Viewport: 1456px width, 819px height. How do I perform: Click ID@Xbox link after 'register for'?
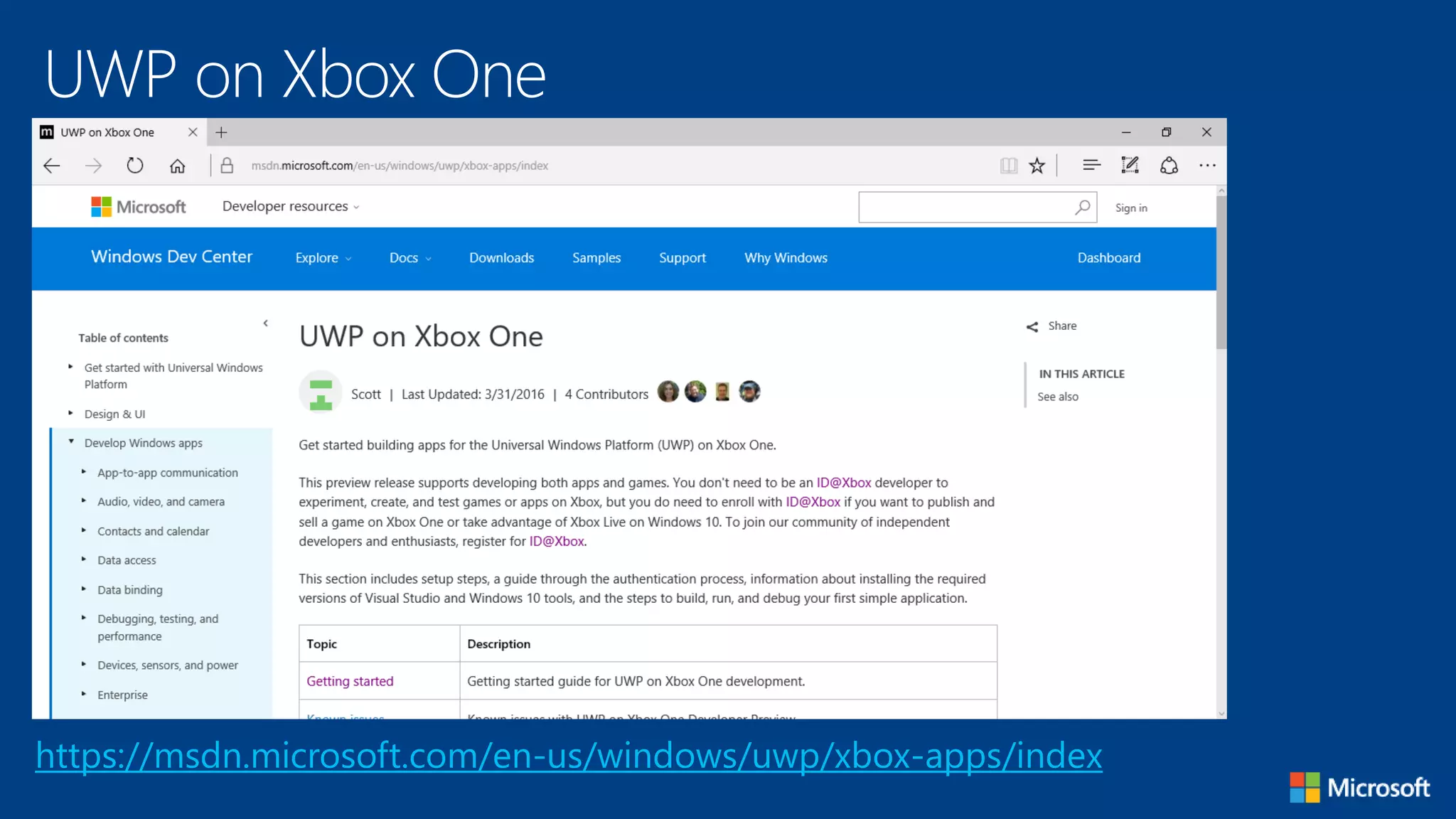(557, 541)
